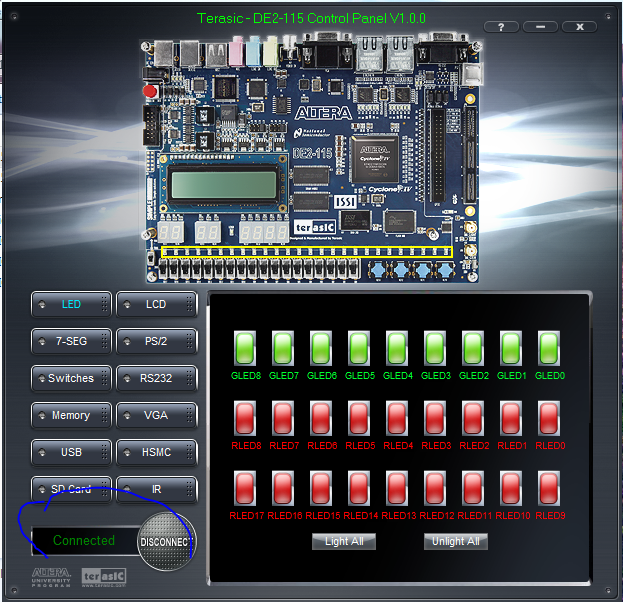The image size is (623, 602).
Task: Open the RS232 tab
Action: [x=157, y=378]
